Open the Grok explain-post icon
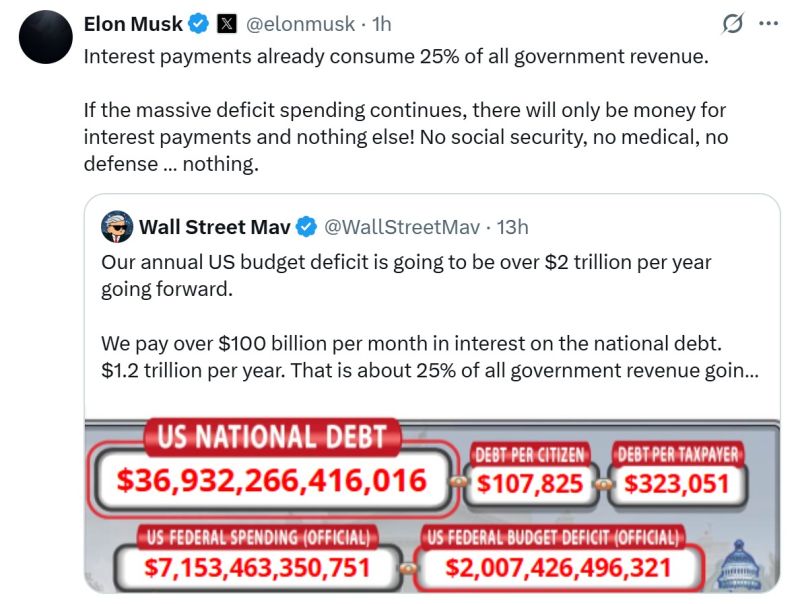 click(732, 24)
